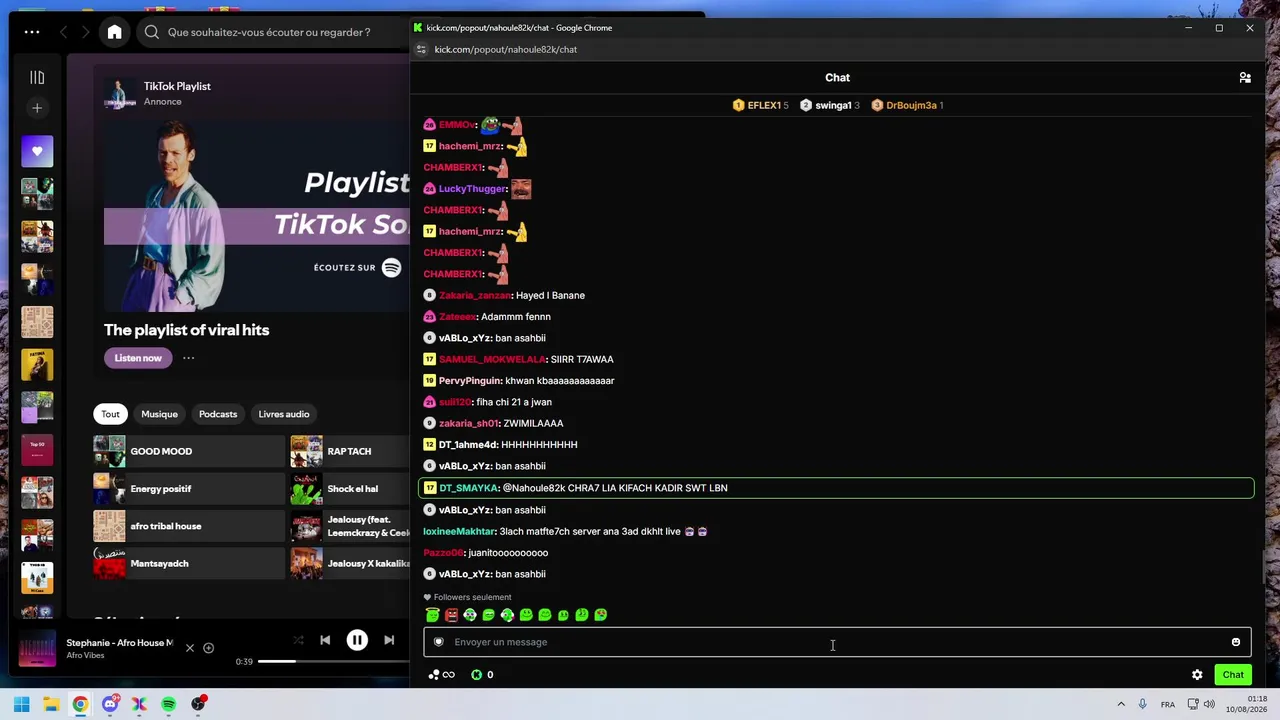Open DT_SMAYKA user profile in chat
1280x720 pixels.
tap(469, 488)
